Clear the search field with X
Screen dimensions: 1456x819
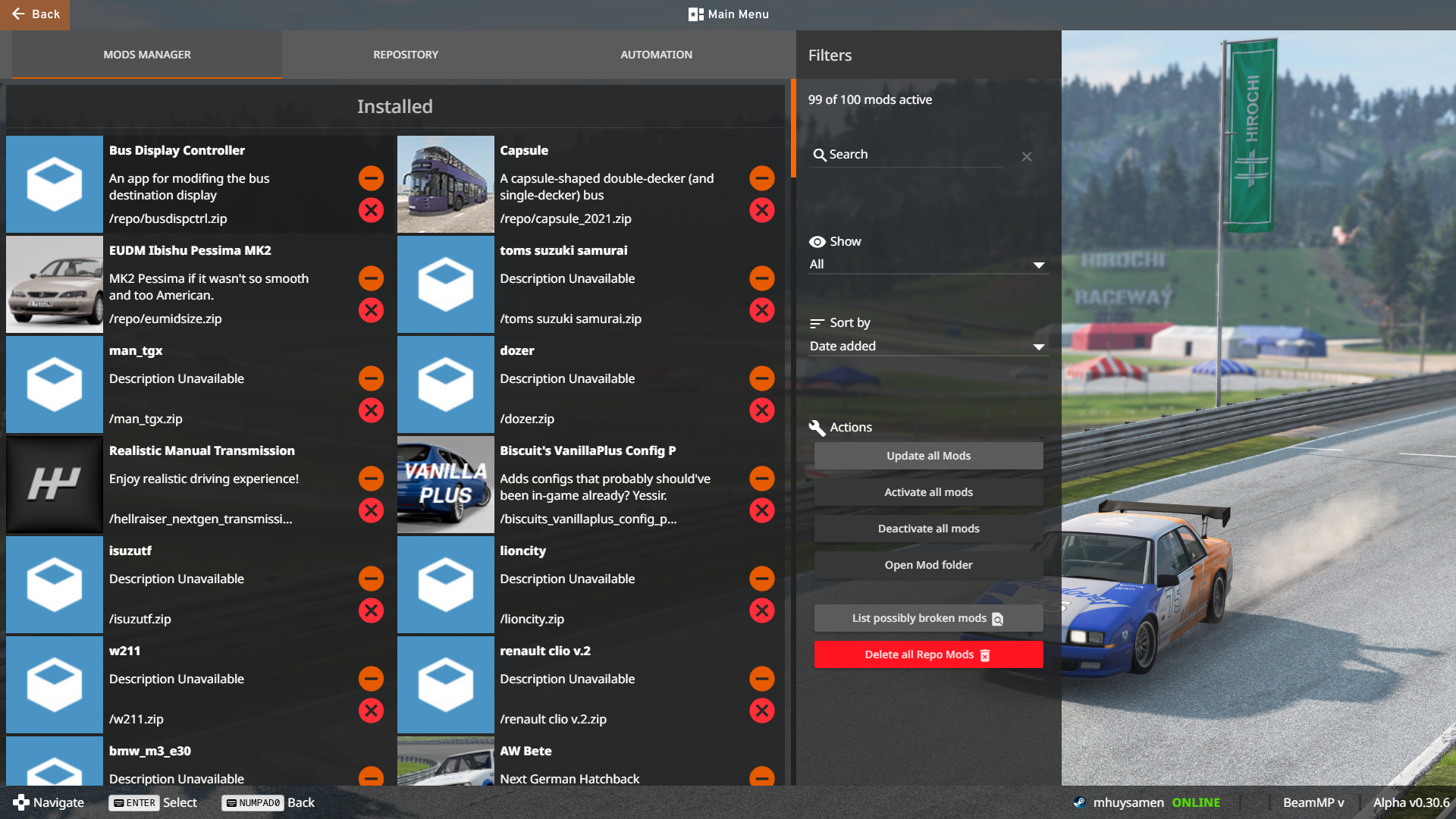tap(1027, 156)
